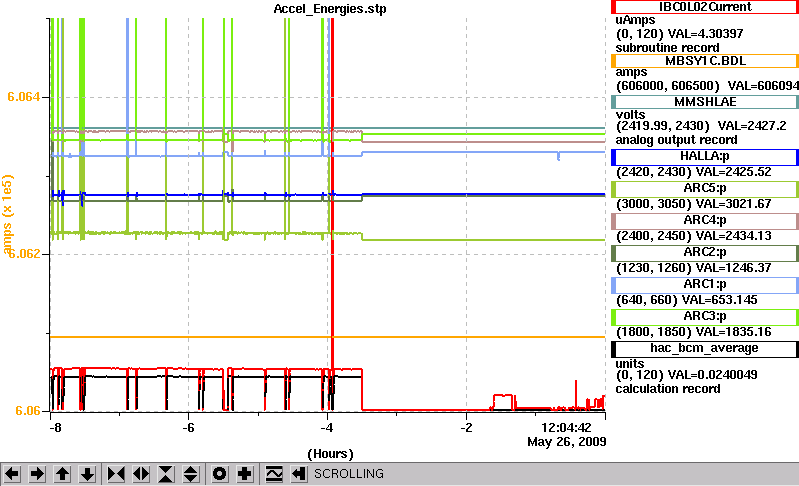This screenshot has height=486, width=799.
Task: Click the (Hours) x-axis title
Action: pos(330,454)
